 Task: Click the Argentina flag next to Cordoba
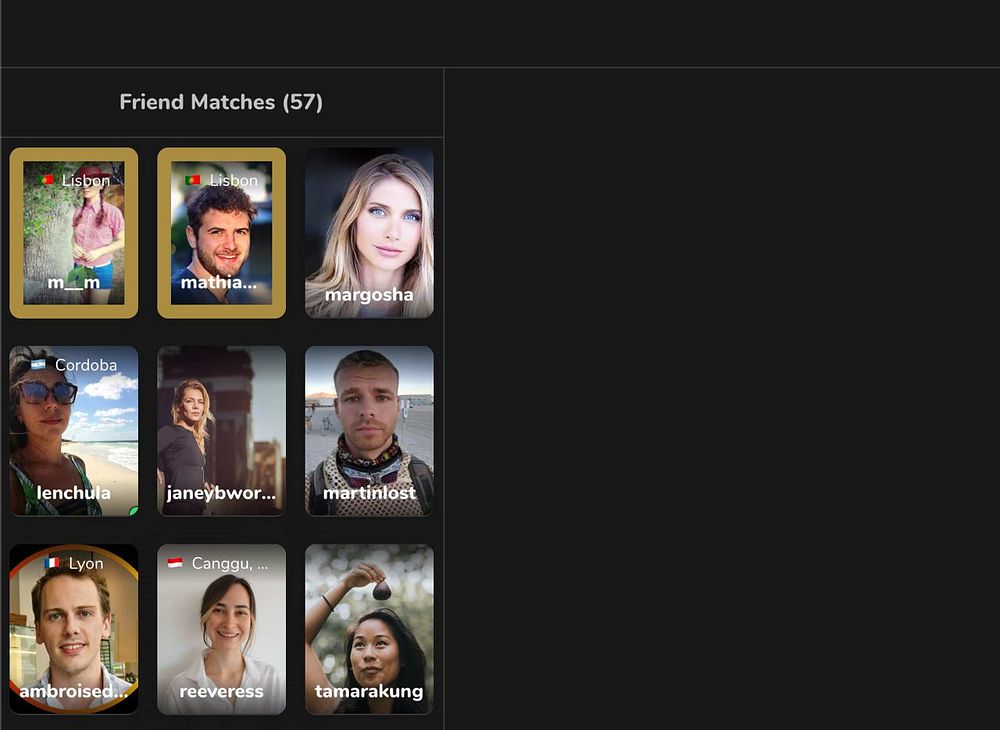[38, 365]
